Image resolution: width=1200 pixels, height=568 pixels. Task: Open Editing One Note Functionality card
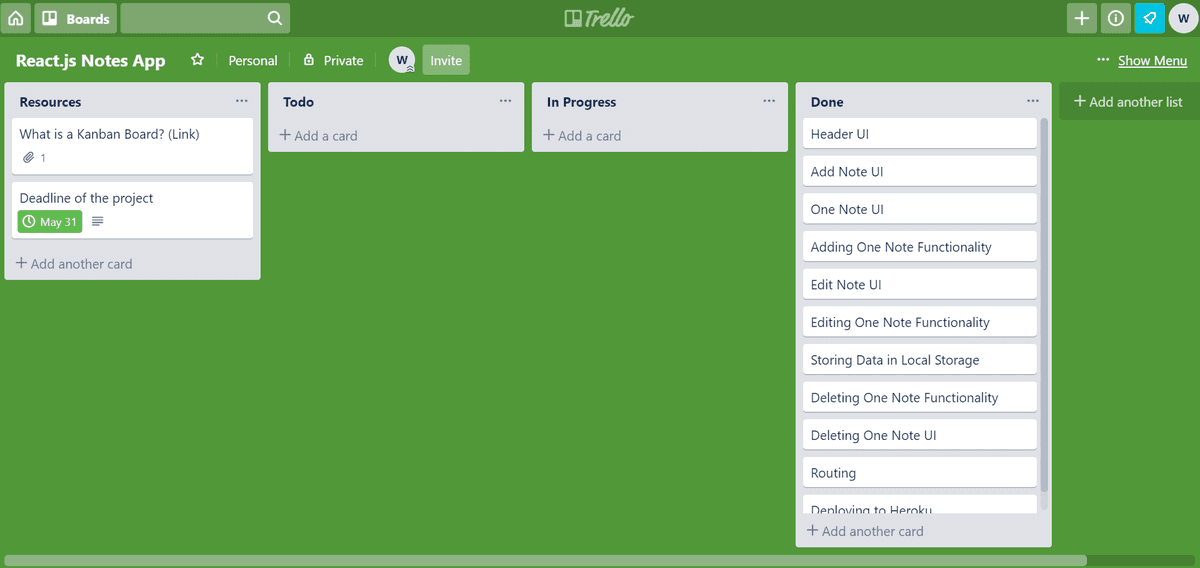pos(920,322)
